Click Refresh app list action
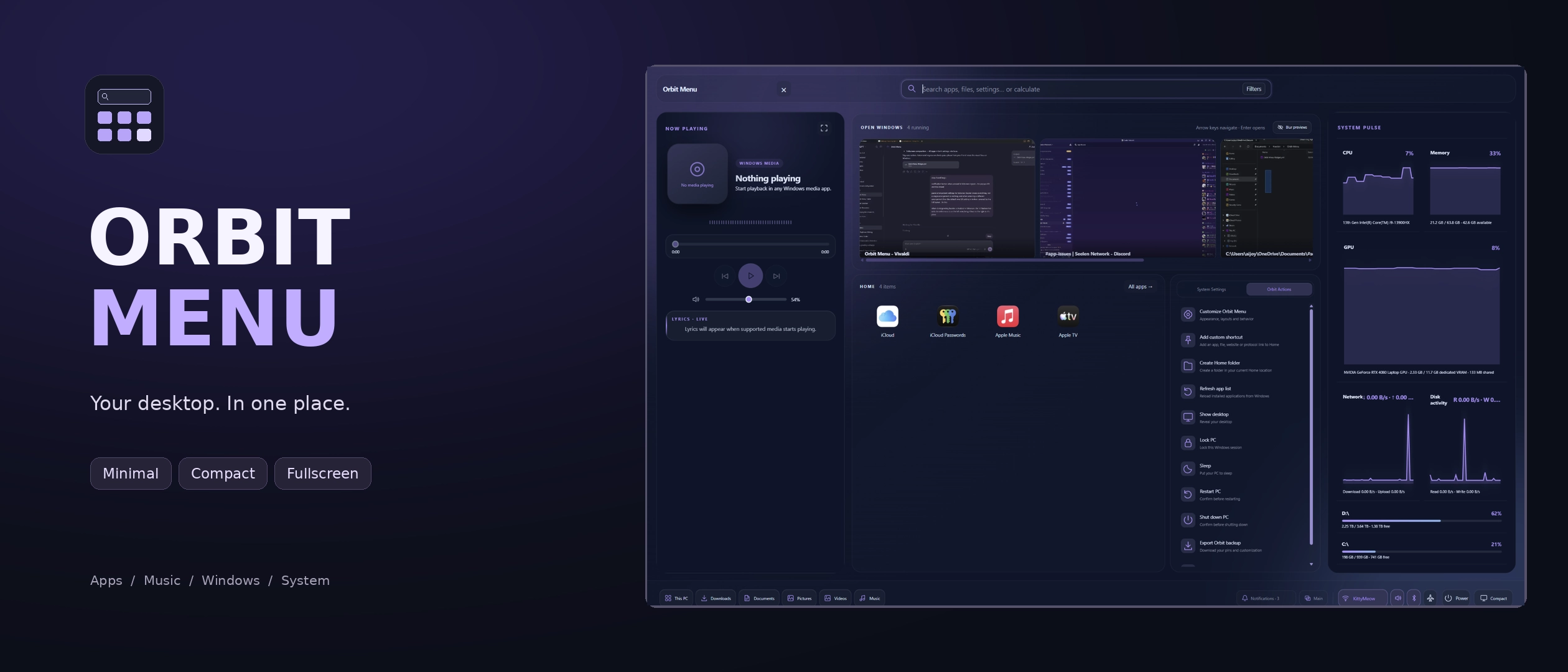This screenshot has height=672, width=1568. [x=1242, y=392]
